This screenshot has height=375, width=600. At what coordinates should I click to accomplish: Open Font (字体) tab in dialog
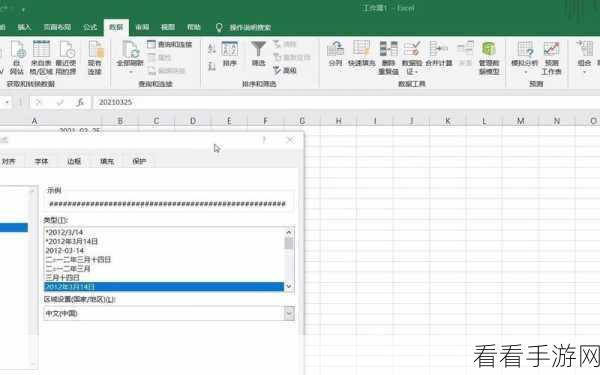coord(41,161)
